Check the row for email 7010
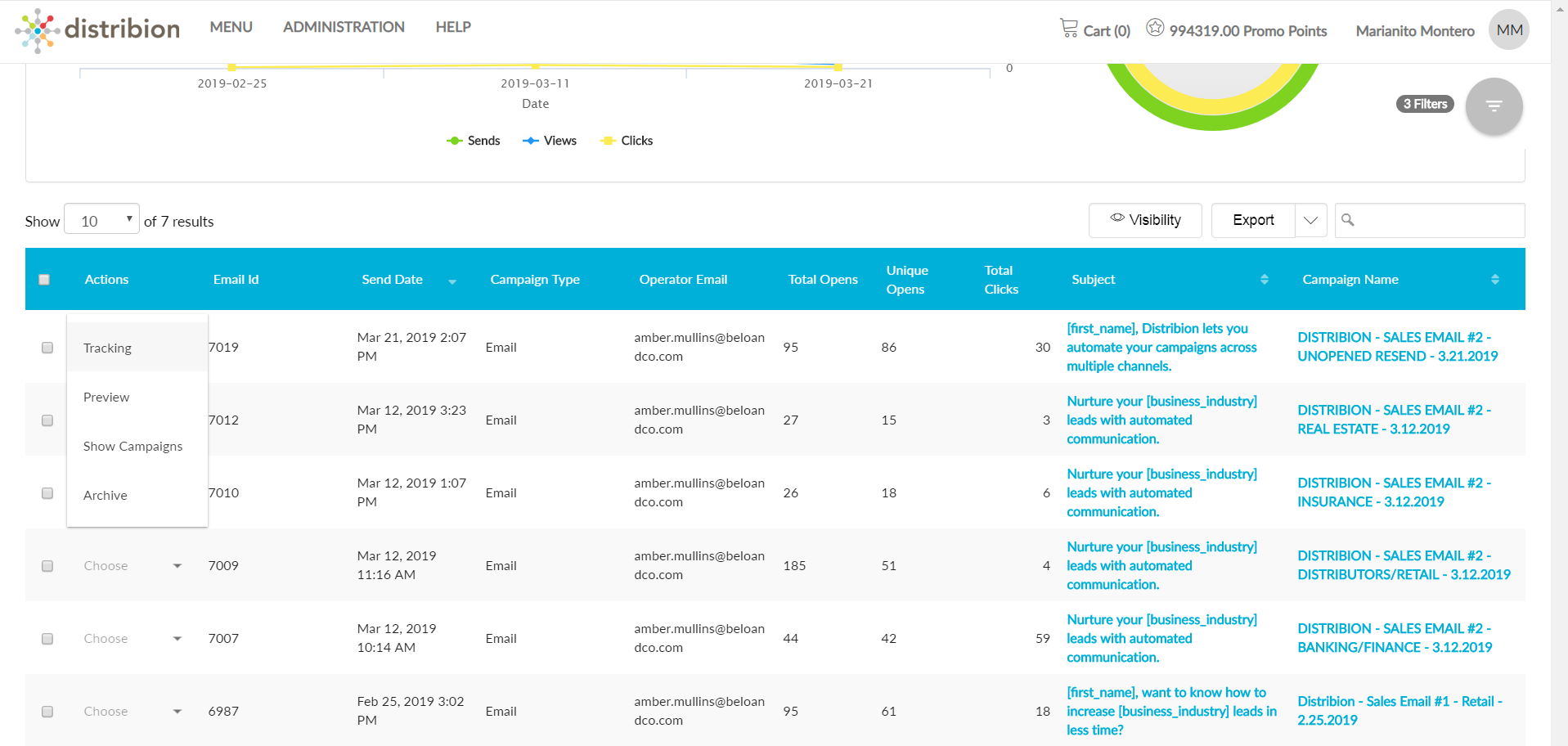This screenshot has width=1568, height=746. pos(47,493)
